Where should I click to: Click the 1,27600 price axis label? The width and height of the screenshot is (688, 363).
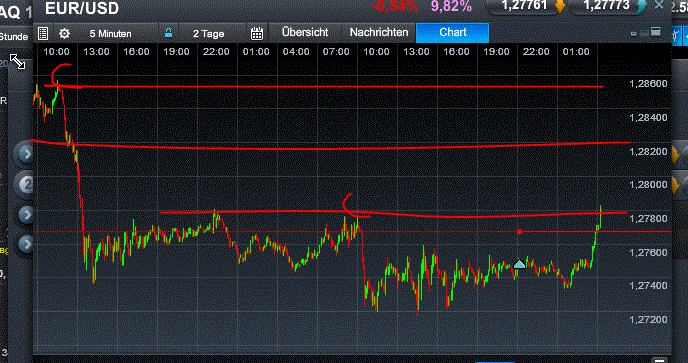point(648,252)
